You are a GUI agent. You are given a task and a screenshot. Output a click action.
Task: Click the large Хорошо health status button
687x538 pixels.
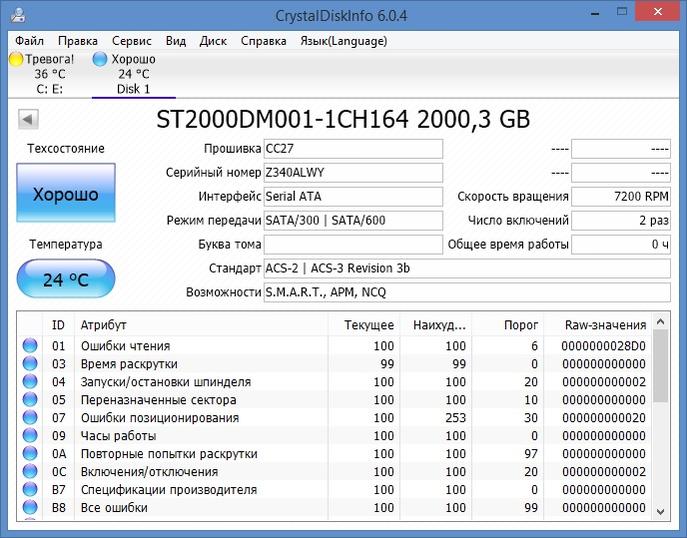tap(66, 193)
